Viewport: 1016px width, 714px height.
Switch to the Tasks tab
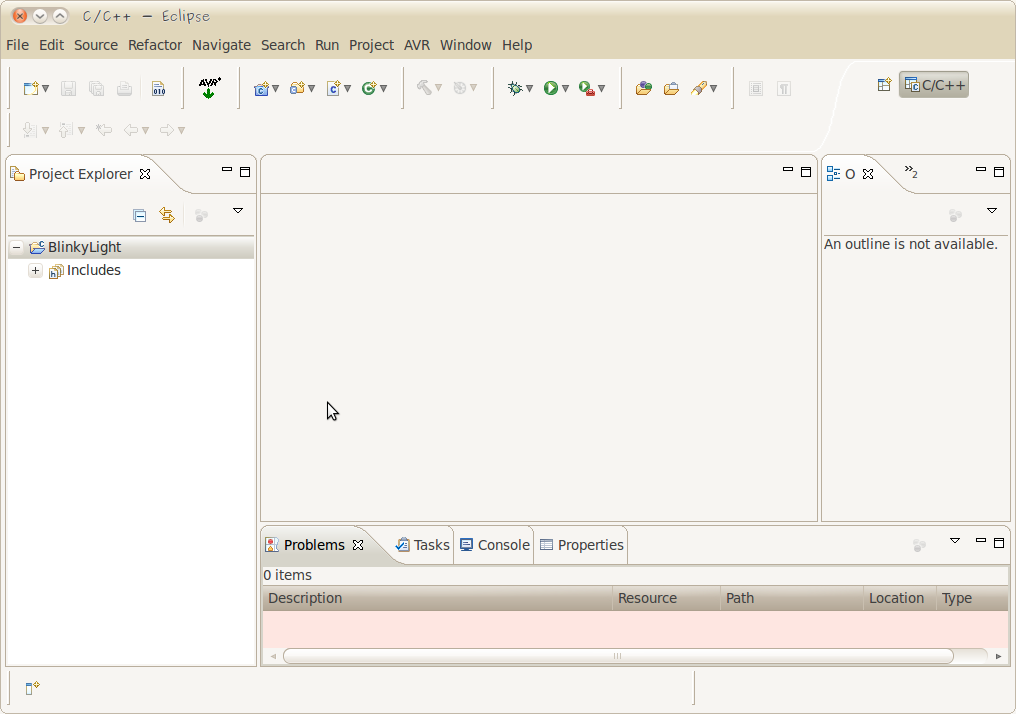click(x=422, y=545)
